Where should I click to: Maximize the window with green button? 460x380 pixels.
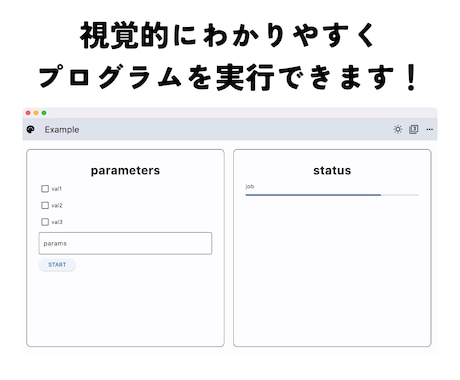tap(44, 113)
